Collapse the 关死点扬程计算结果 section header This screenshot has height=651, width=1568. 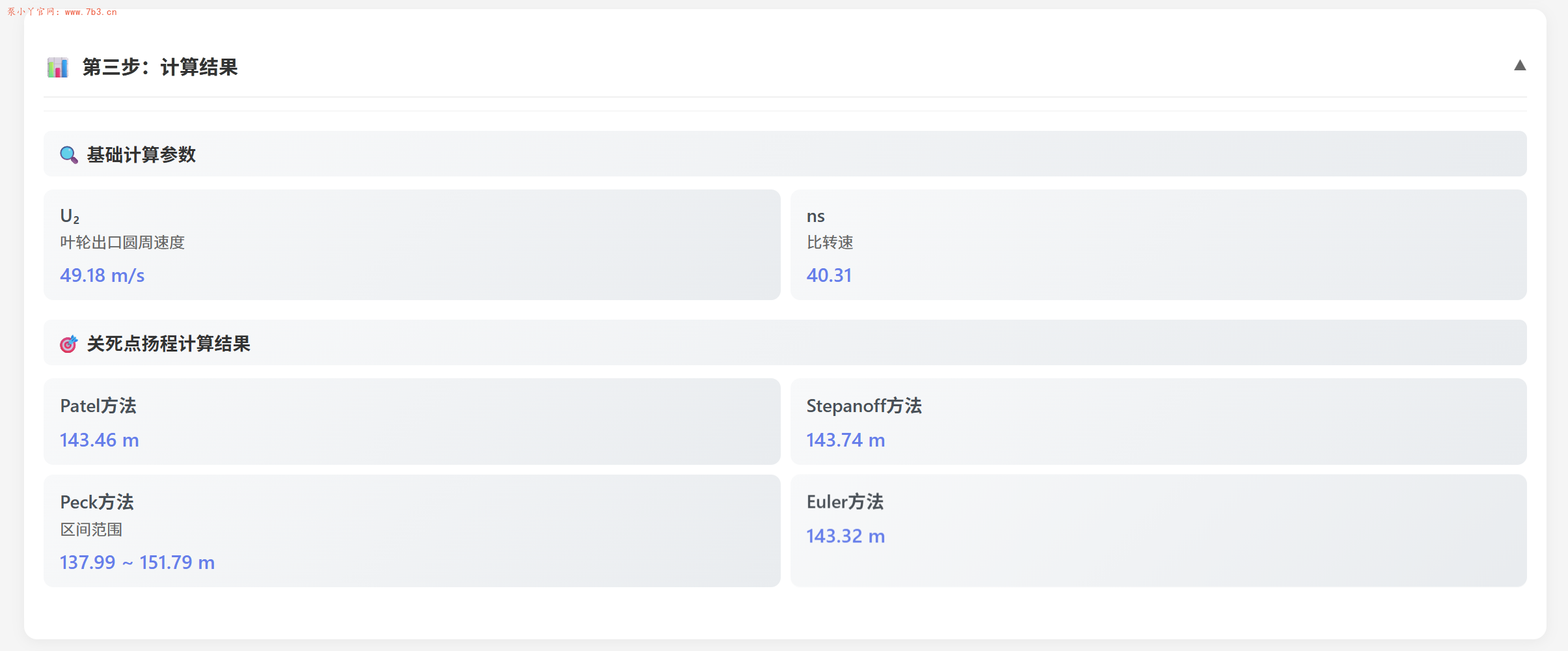784,343
